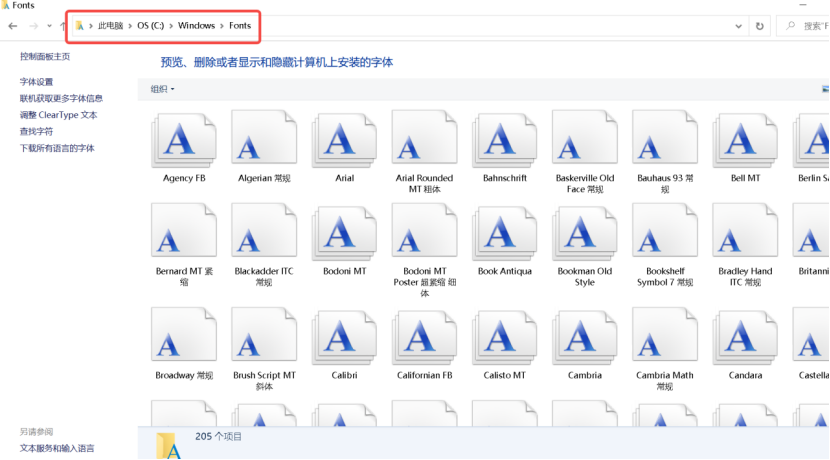Click OS (C:) in the address path
830x460 pixels.
click(x=150, y=25)
